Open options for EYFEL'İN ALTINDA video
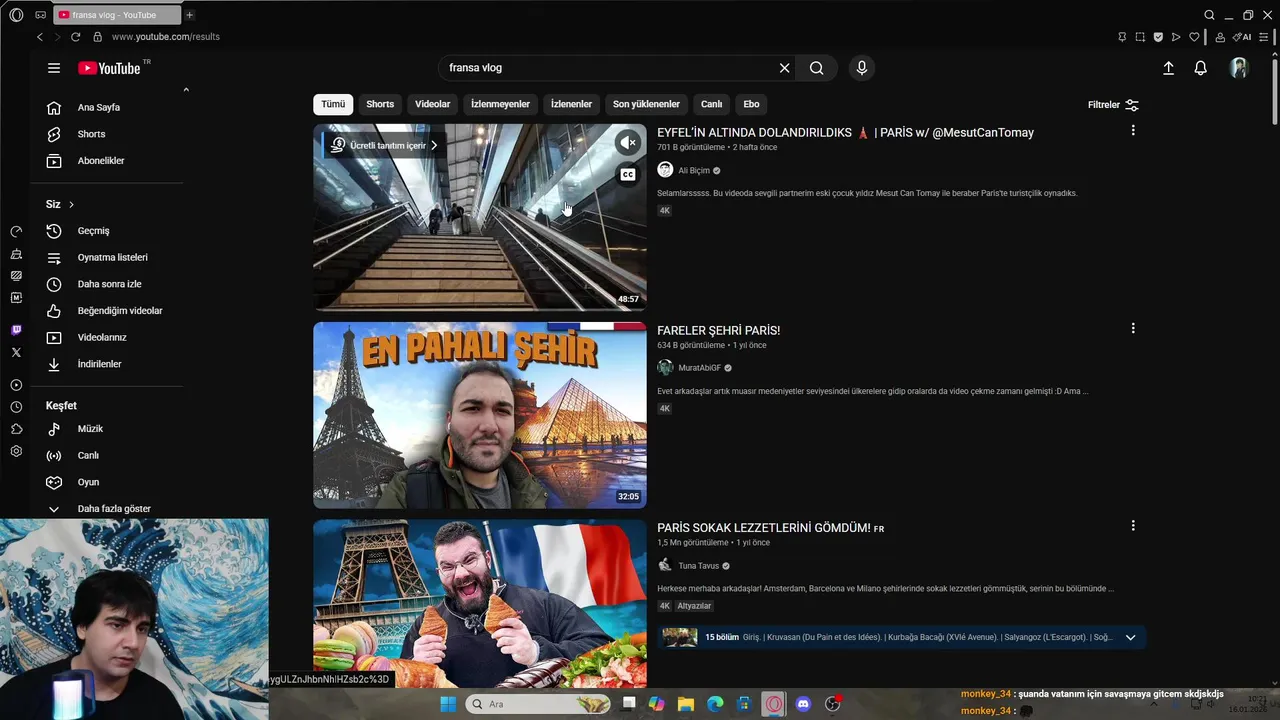Viewport: 1280px width, 720px height. [x=1133, y=130]
